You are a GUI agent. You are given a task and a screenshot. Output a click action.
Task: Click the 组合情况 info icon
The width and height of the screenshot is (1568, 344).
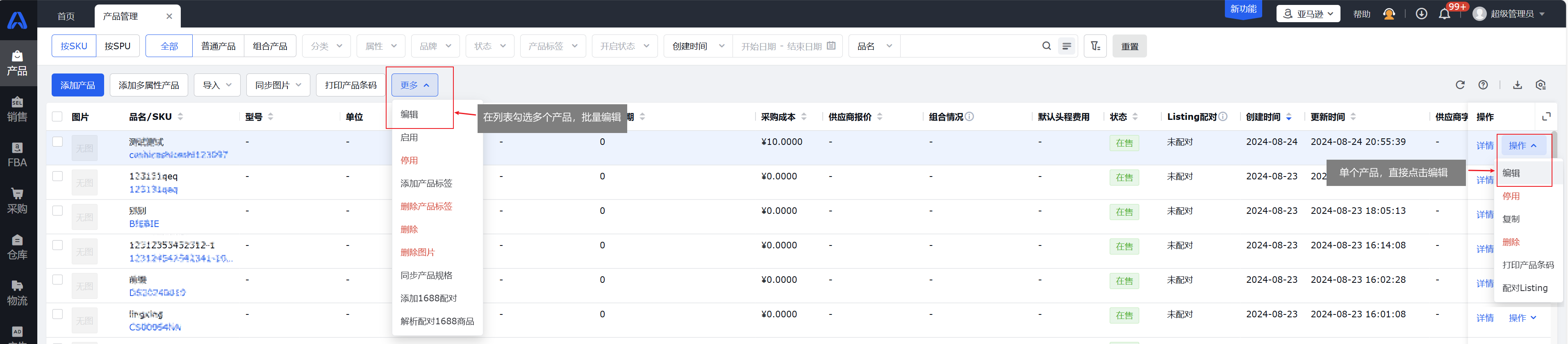pyautogui.click(x=969, y=117)
